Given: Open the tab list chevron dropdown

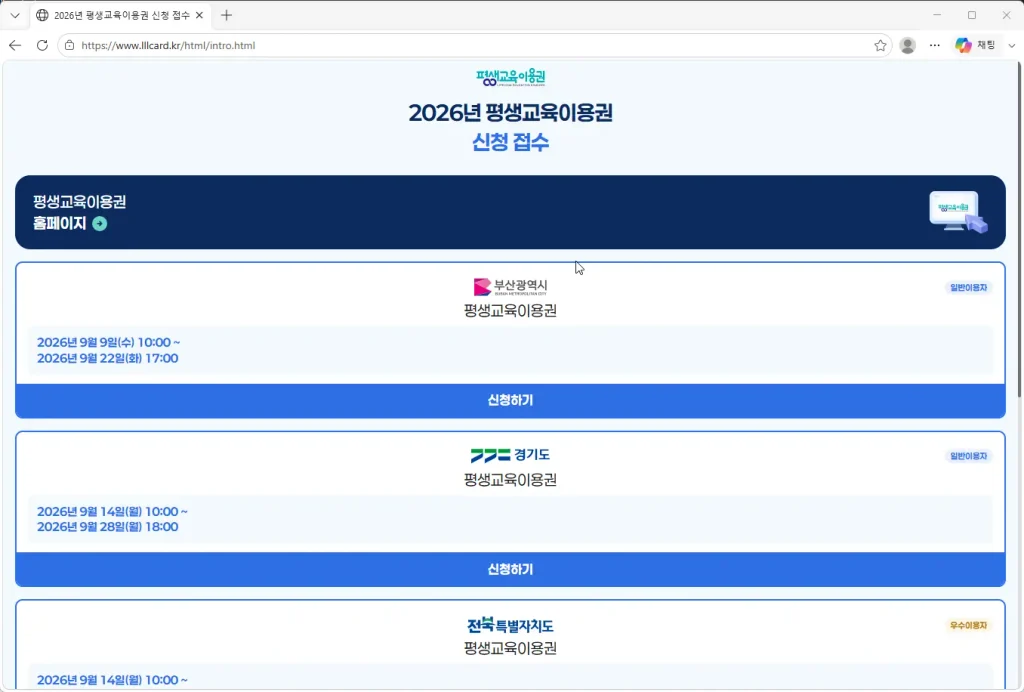Looking at the screenshot, I should [15, 15].
